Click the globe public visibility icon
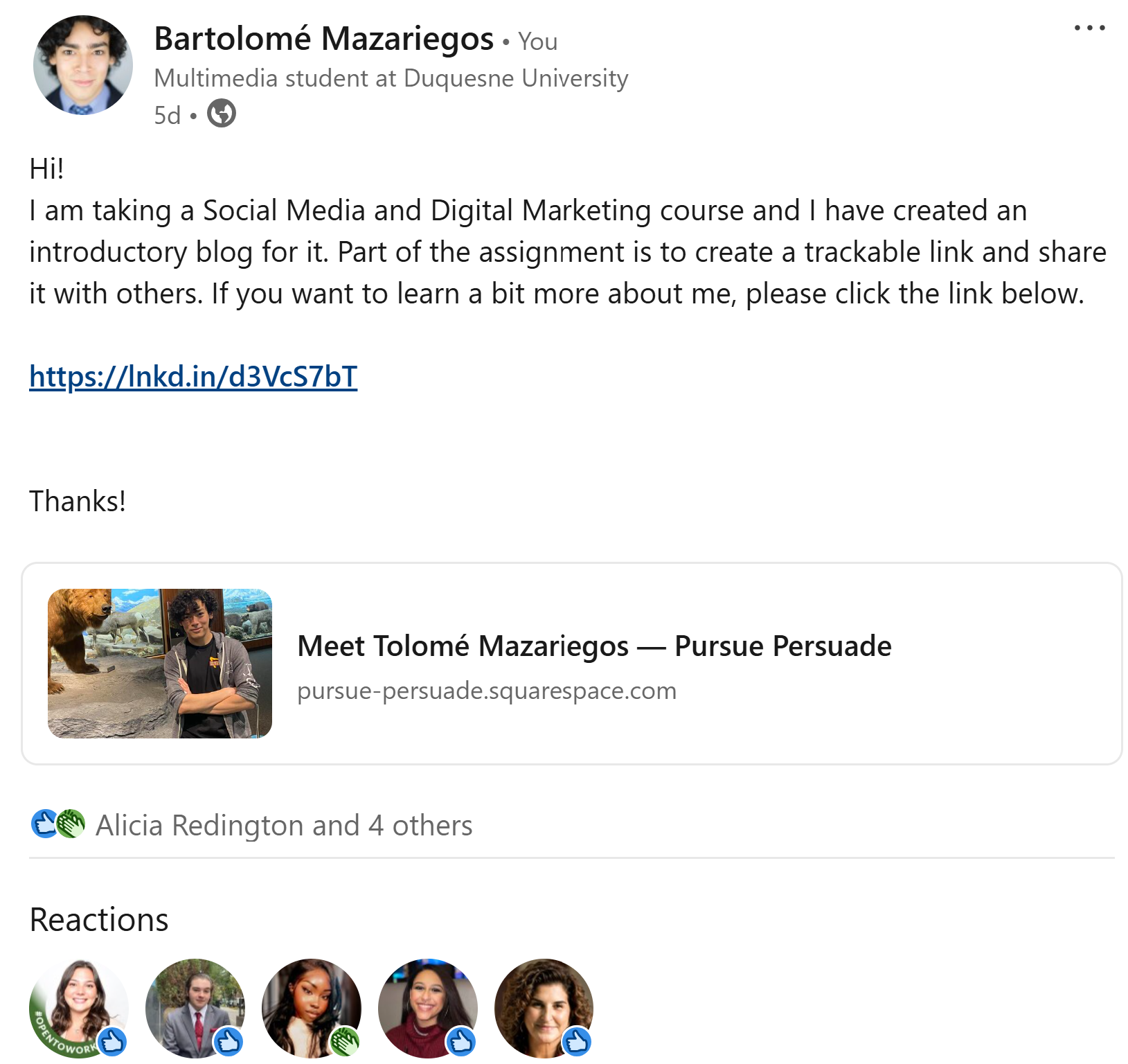This screenshot has width=1128, height=1064. point(222,114)
